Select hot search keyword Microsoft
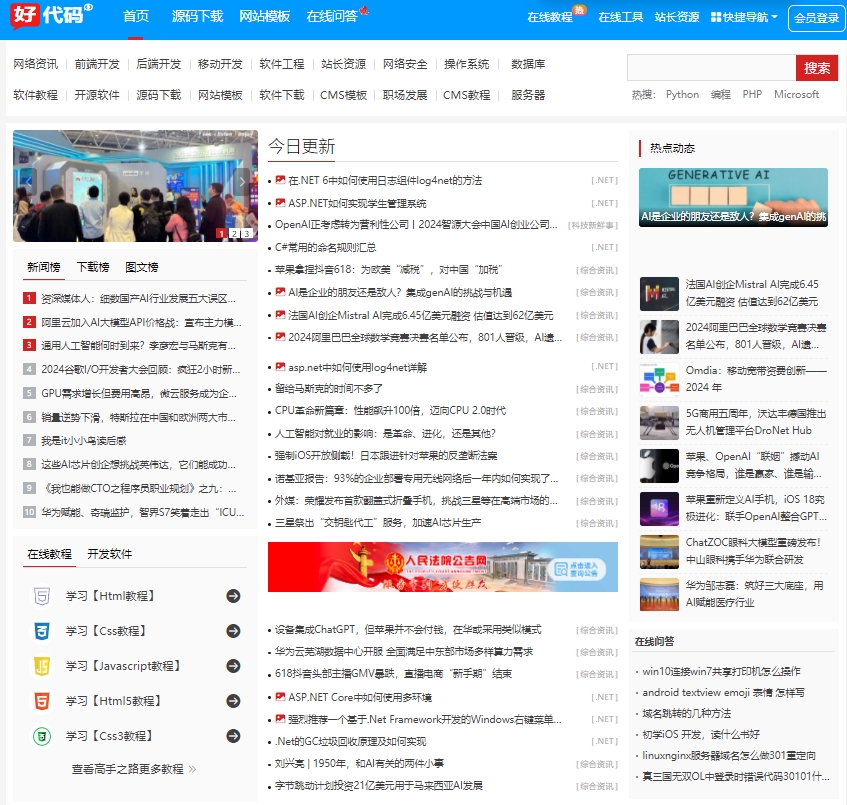This screenshot has height=805, width=847. (x=796, y=95)
